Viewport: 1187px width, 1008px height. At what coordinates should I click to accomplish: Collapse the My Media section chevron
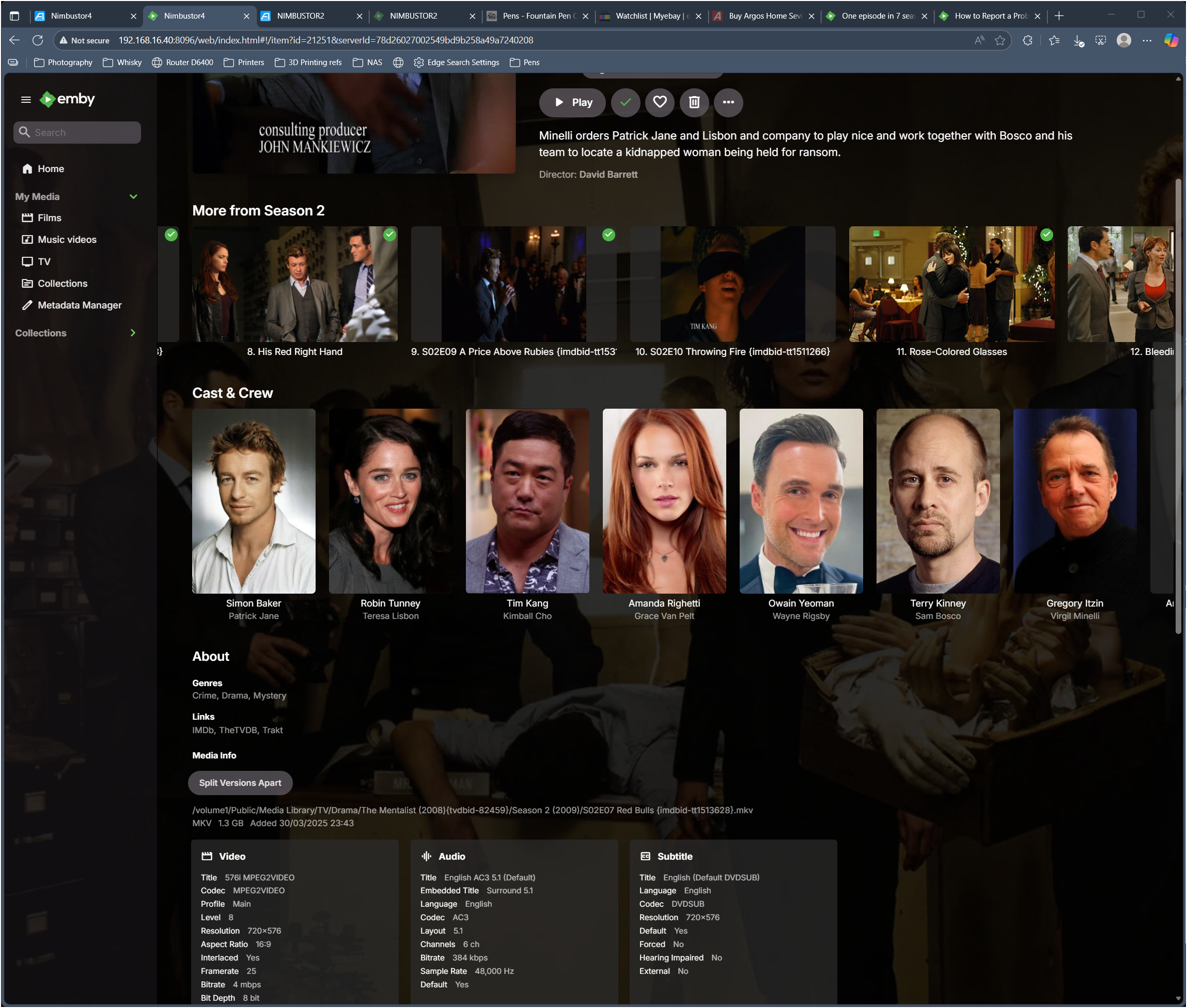(133, 196)
